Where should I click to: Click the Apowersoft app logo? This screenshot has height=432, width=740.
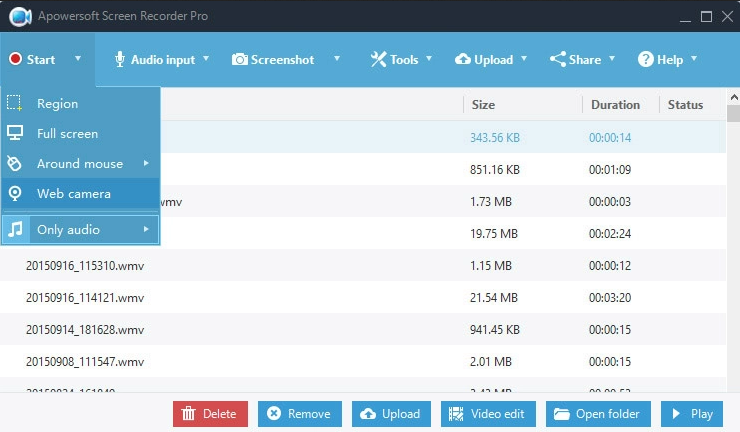(20, 16)
